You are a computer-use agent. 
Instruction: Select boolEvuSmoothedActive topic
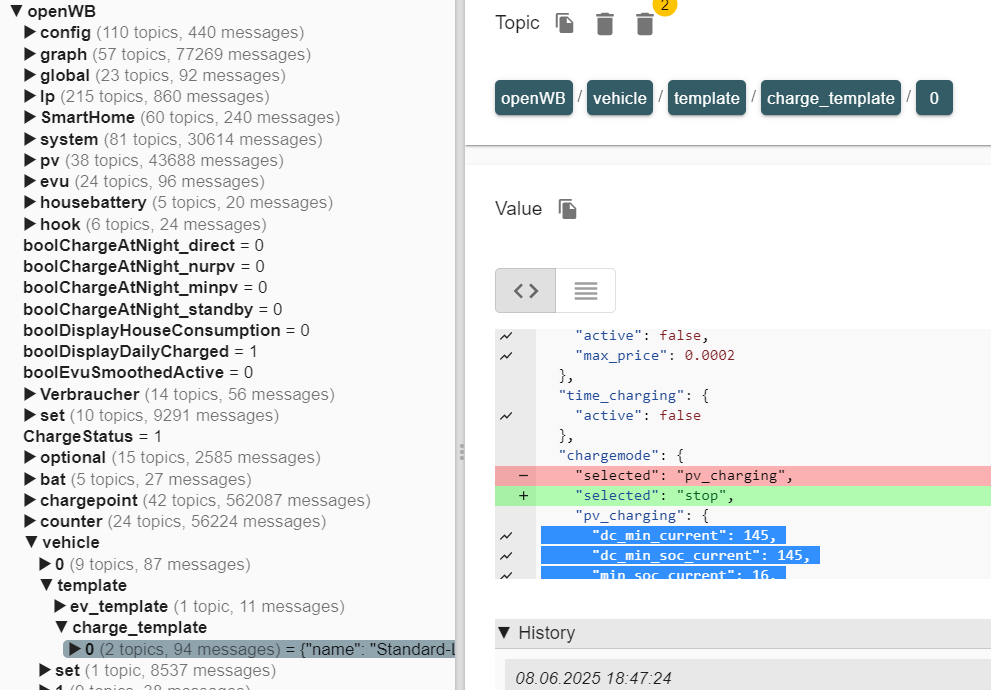point(138,372)
